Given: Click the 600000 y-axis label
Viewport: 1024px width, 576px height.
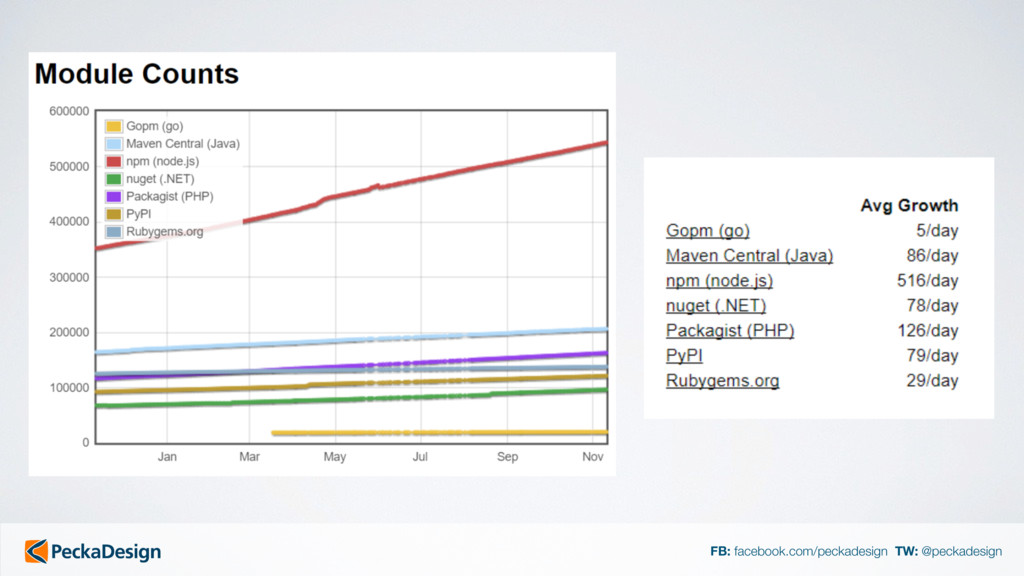Looking at the screenshot, I should tap(69, 111).
